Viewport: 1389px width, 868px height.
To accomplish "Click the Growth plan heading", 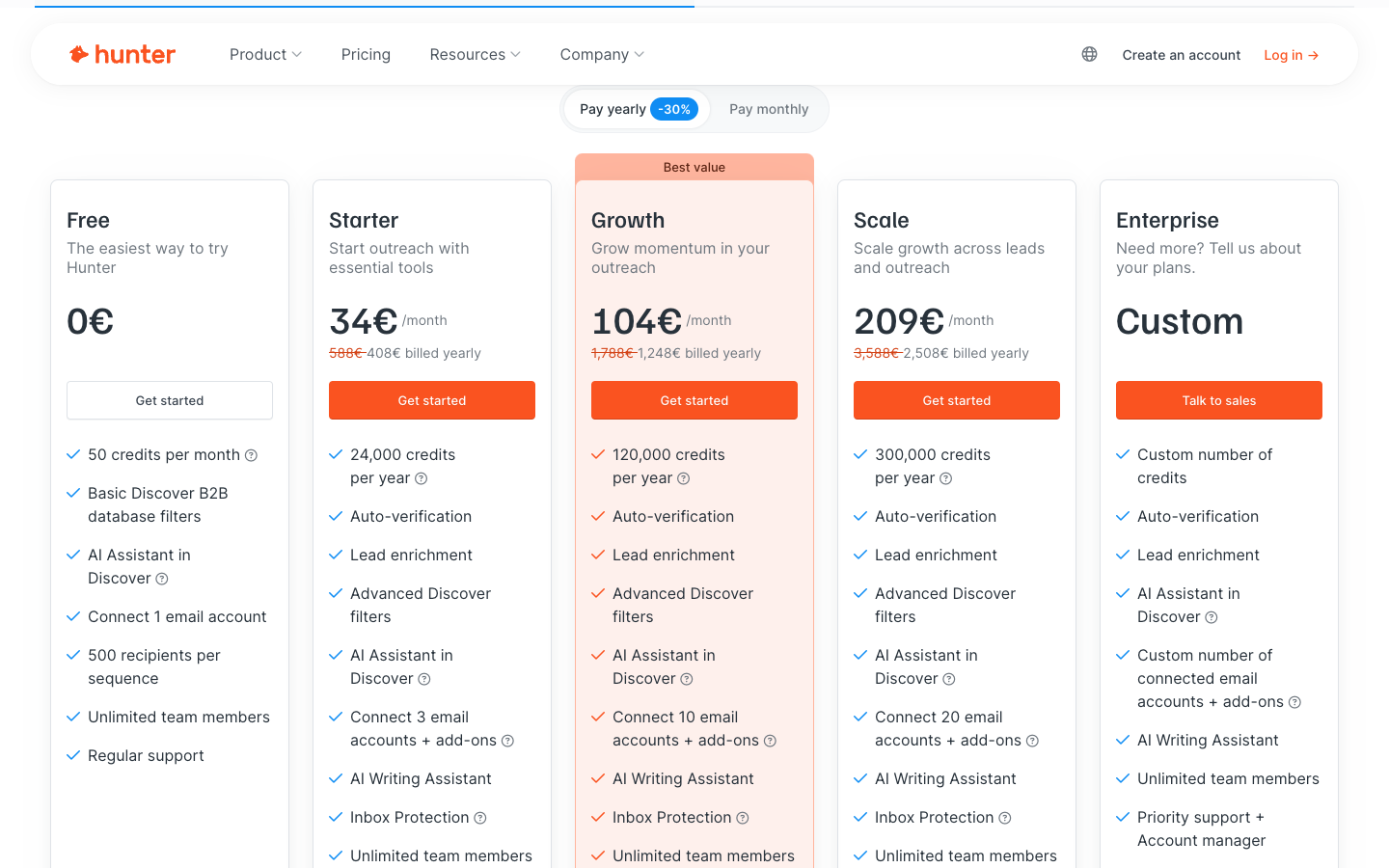I will [x=628, y=221].
